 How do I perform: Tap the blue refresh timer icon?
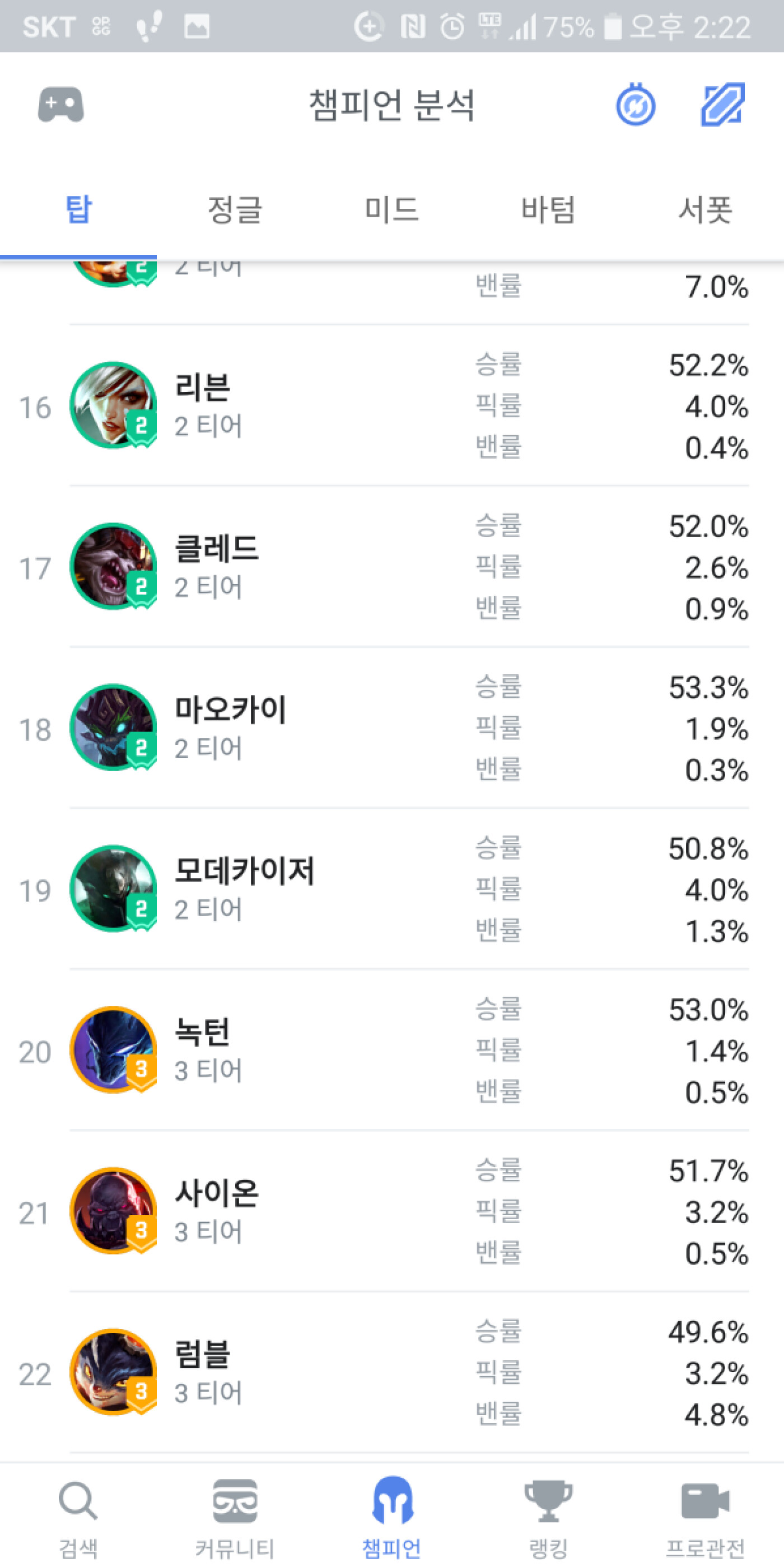[636, 105]
